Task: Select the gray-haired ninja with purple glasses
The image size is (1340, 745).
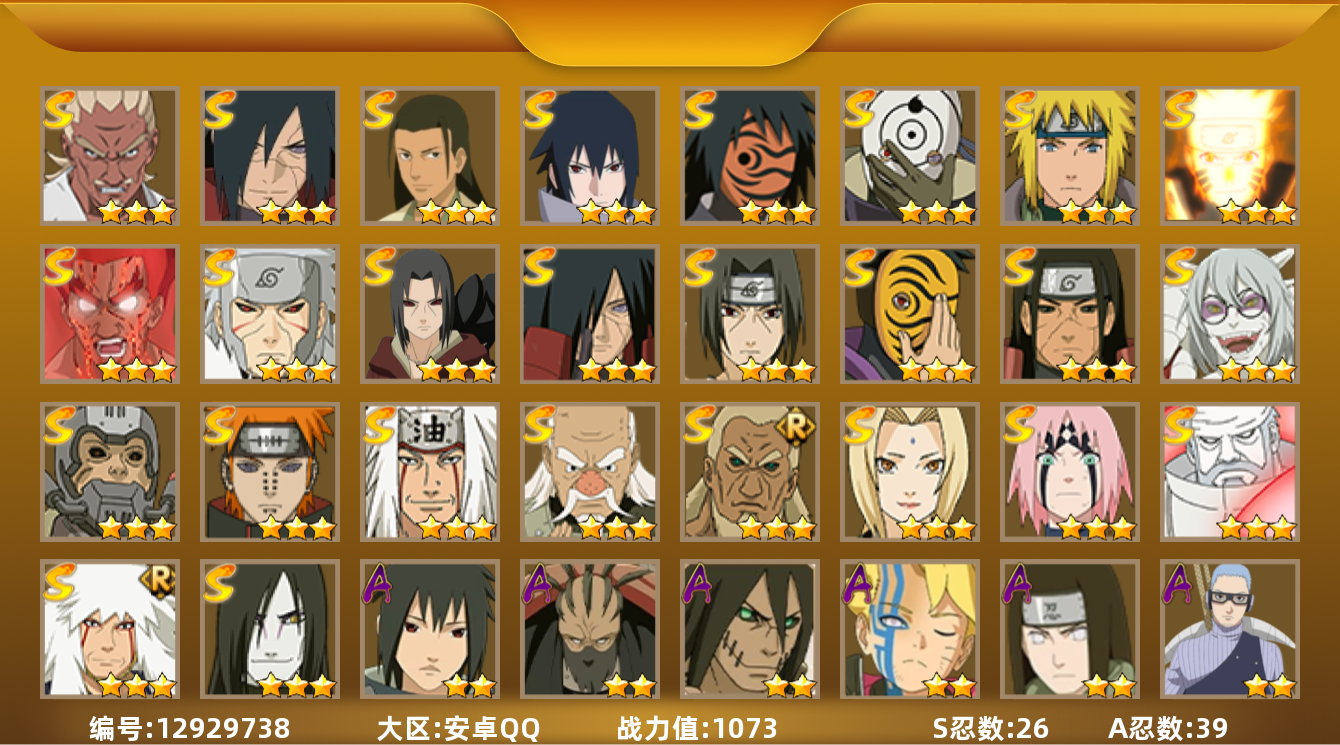Action: [1229, 313]
